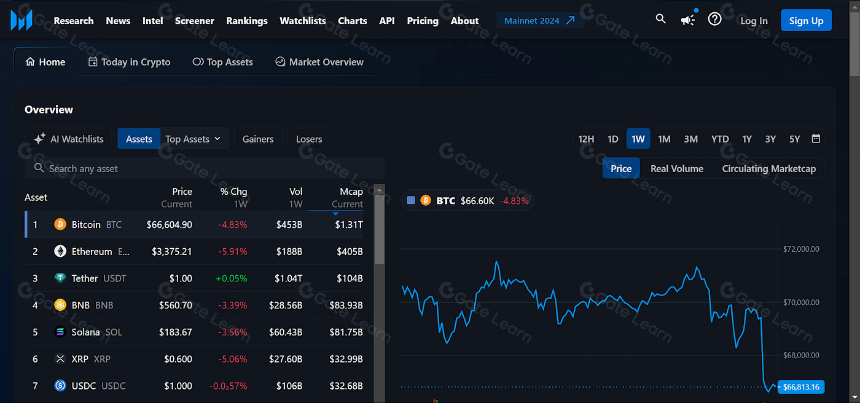Screen dimensions: 860x403
Task: Click the USDC coin icon in table
Action: (60, 385)
